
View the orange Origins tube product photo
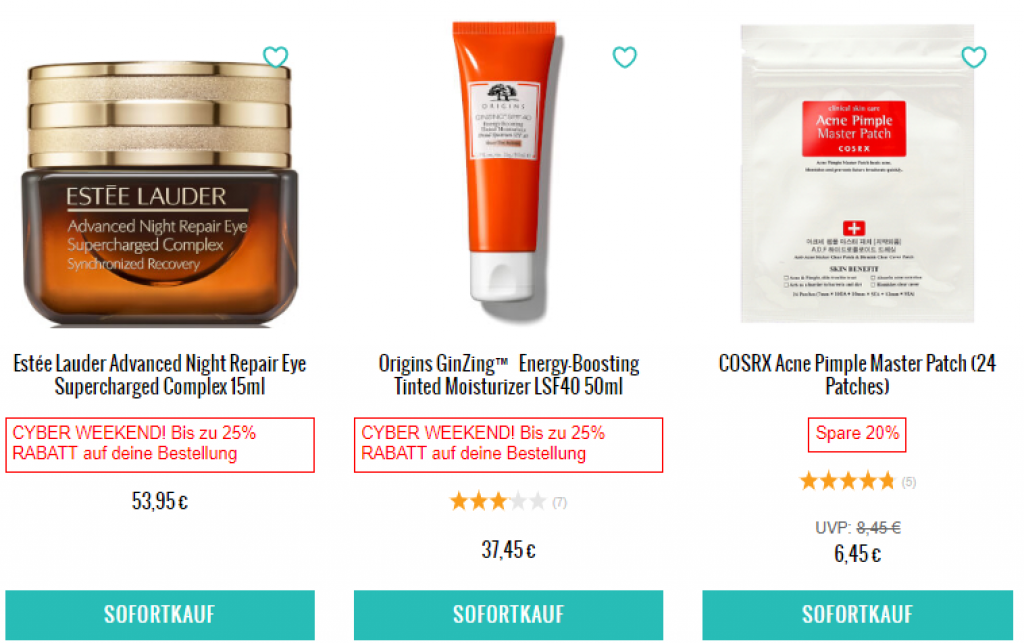(x=506, y=171)
